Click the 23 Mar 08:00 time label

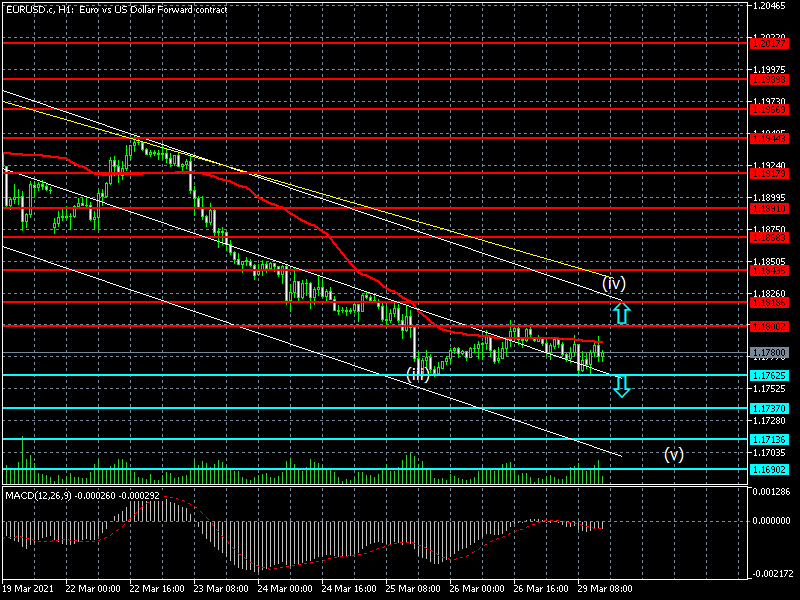pos(221,588)
